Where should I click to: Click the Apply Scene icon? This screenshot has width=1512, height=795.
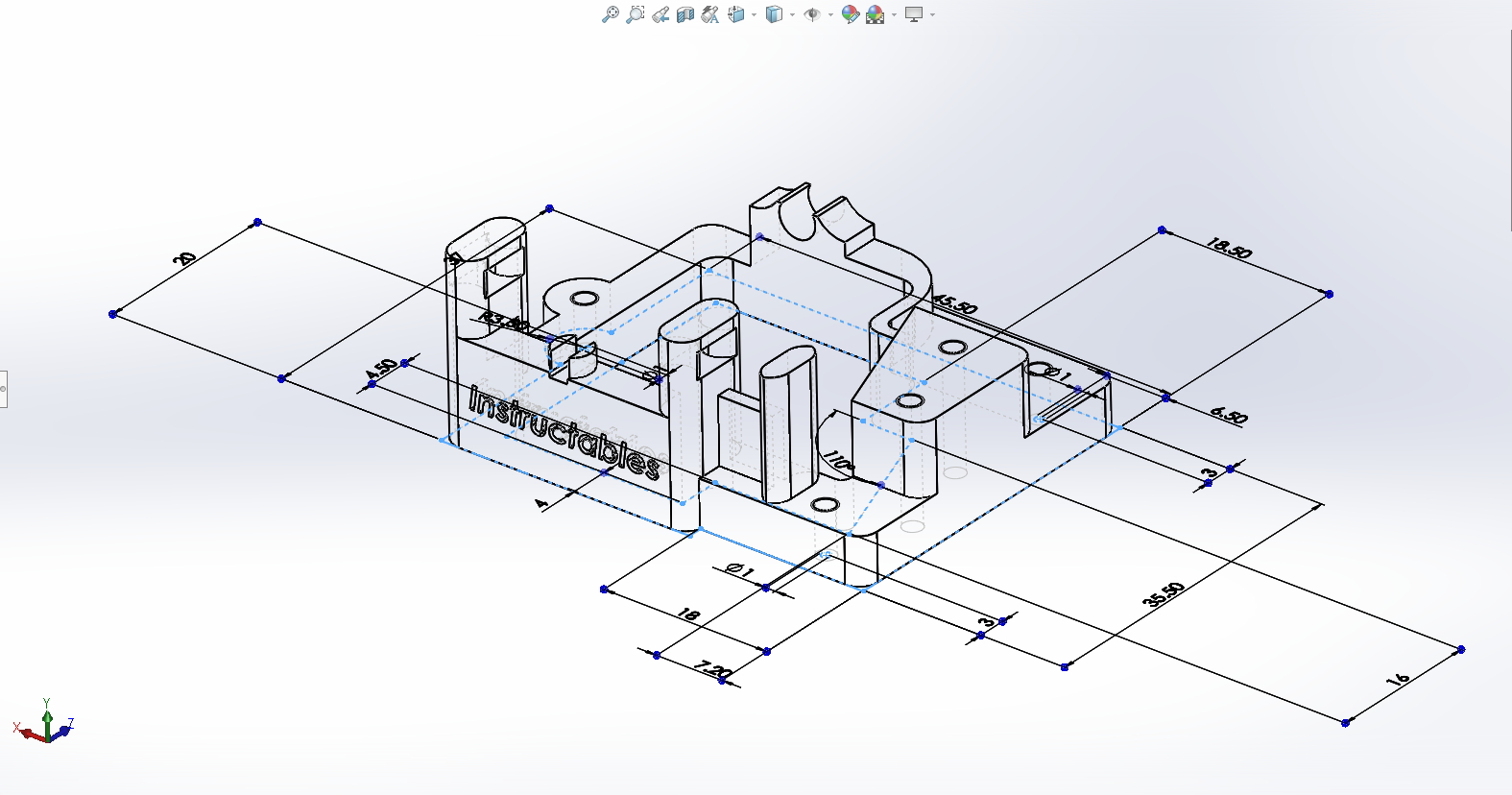click(875, 14)
